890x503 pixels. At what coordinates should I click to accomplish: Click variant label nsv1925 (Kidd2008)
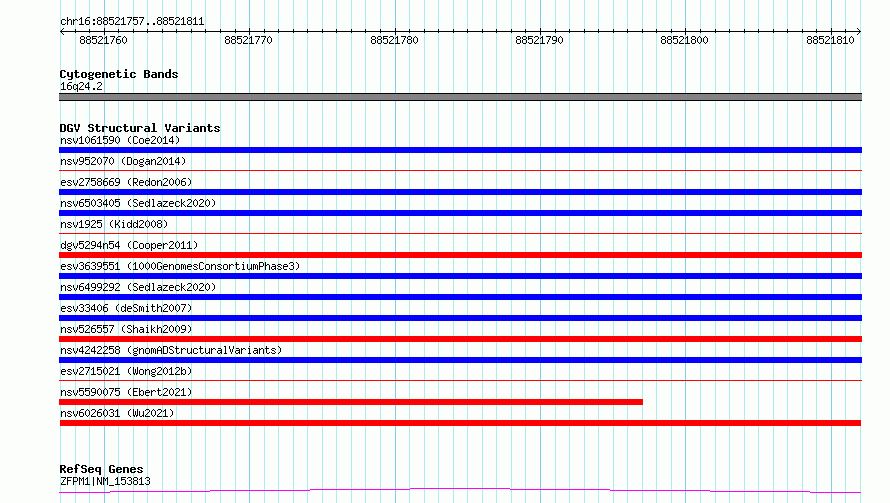(x=114, y=224)
